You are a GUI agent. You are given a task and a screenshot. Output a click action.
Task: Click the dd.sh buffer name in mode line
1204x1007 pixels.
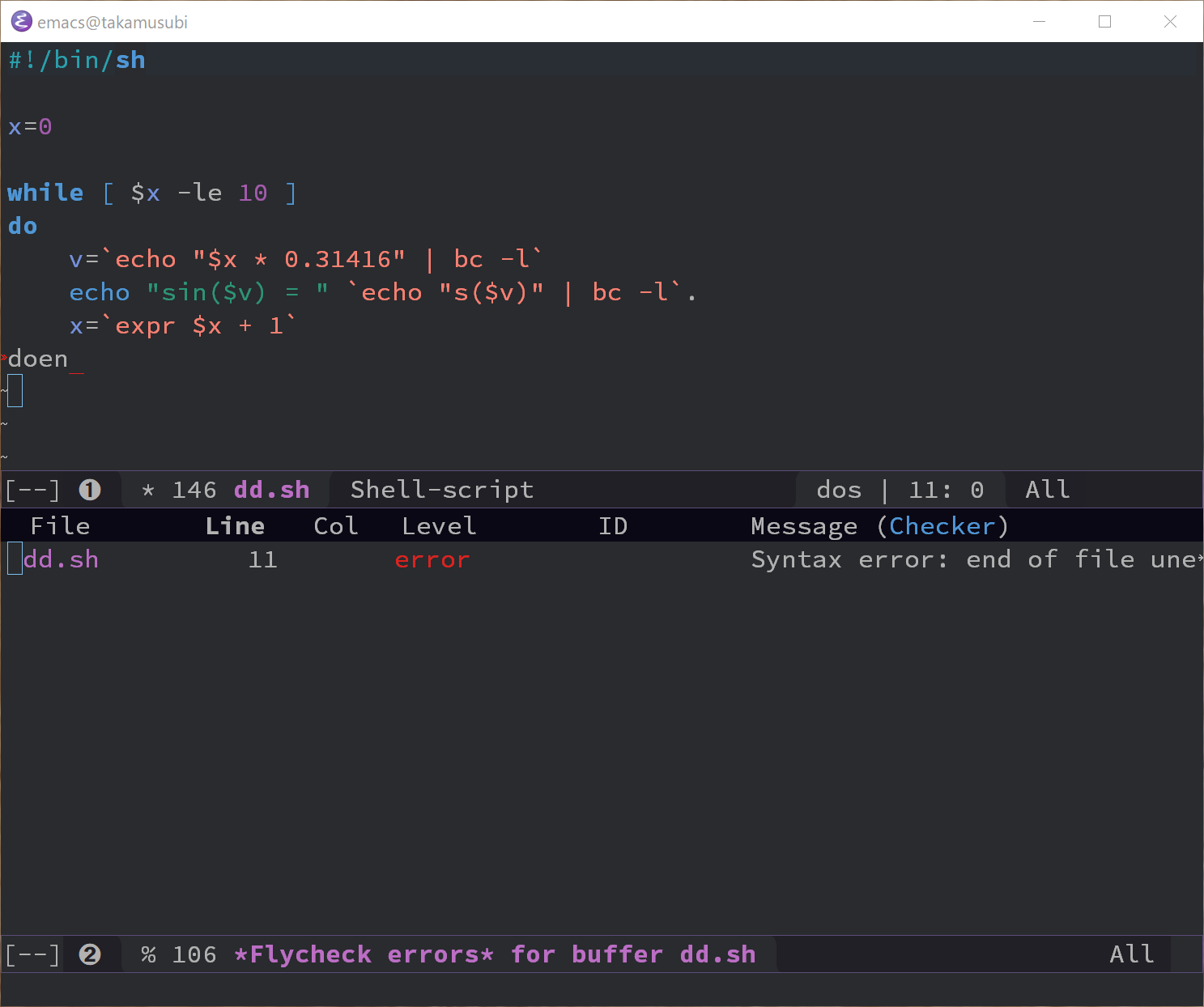[271, 490]
